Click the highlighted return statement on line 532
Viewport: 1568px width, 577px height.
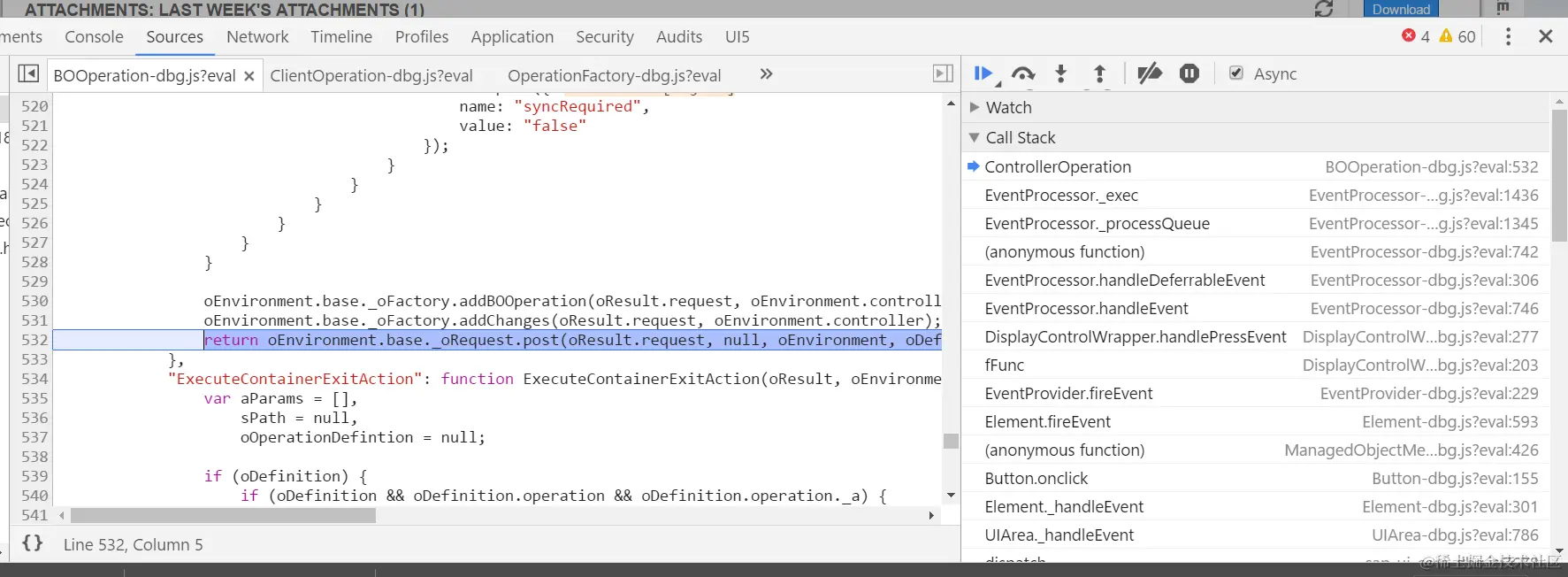pos(573,340)
